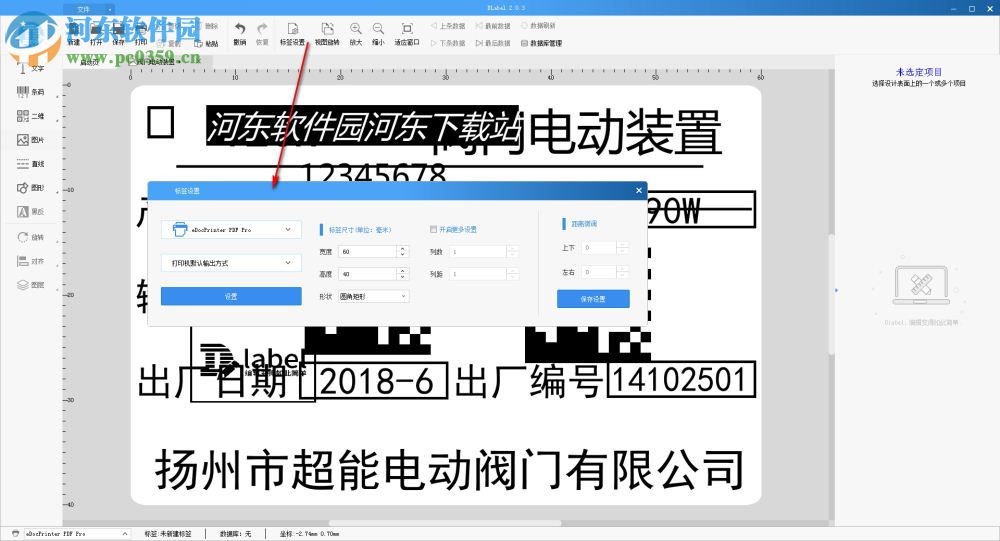This screenshot has height=541, width=1000.
Task: Click the 左右 horizontal offset field
Action: pos(599,272)
